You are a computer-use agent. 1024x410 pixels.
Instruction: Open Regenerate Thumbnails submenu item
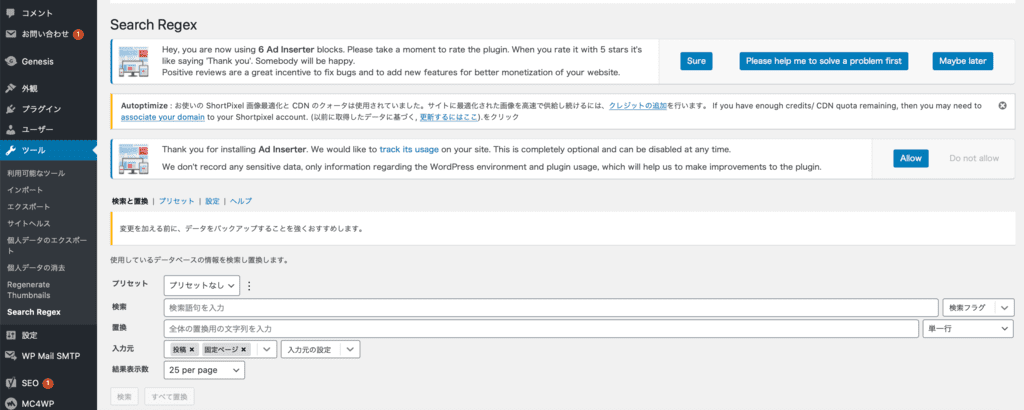click(29, 290)
